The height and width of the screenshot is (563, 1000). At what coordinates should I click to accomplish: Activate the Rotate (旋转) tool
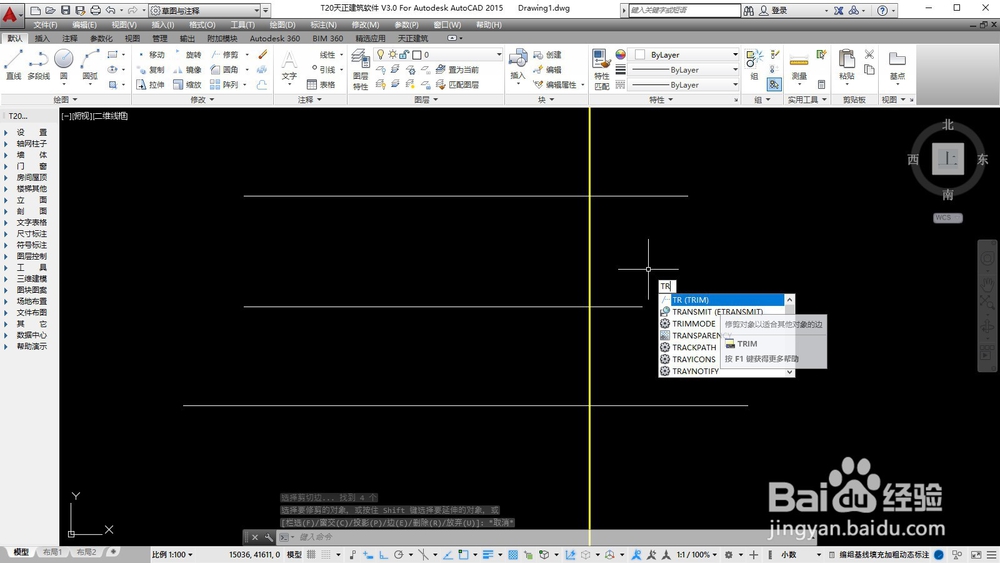(188, 55)
